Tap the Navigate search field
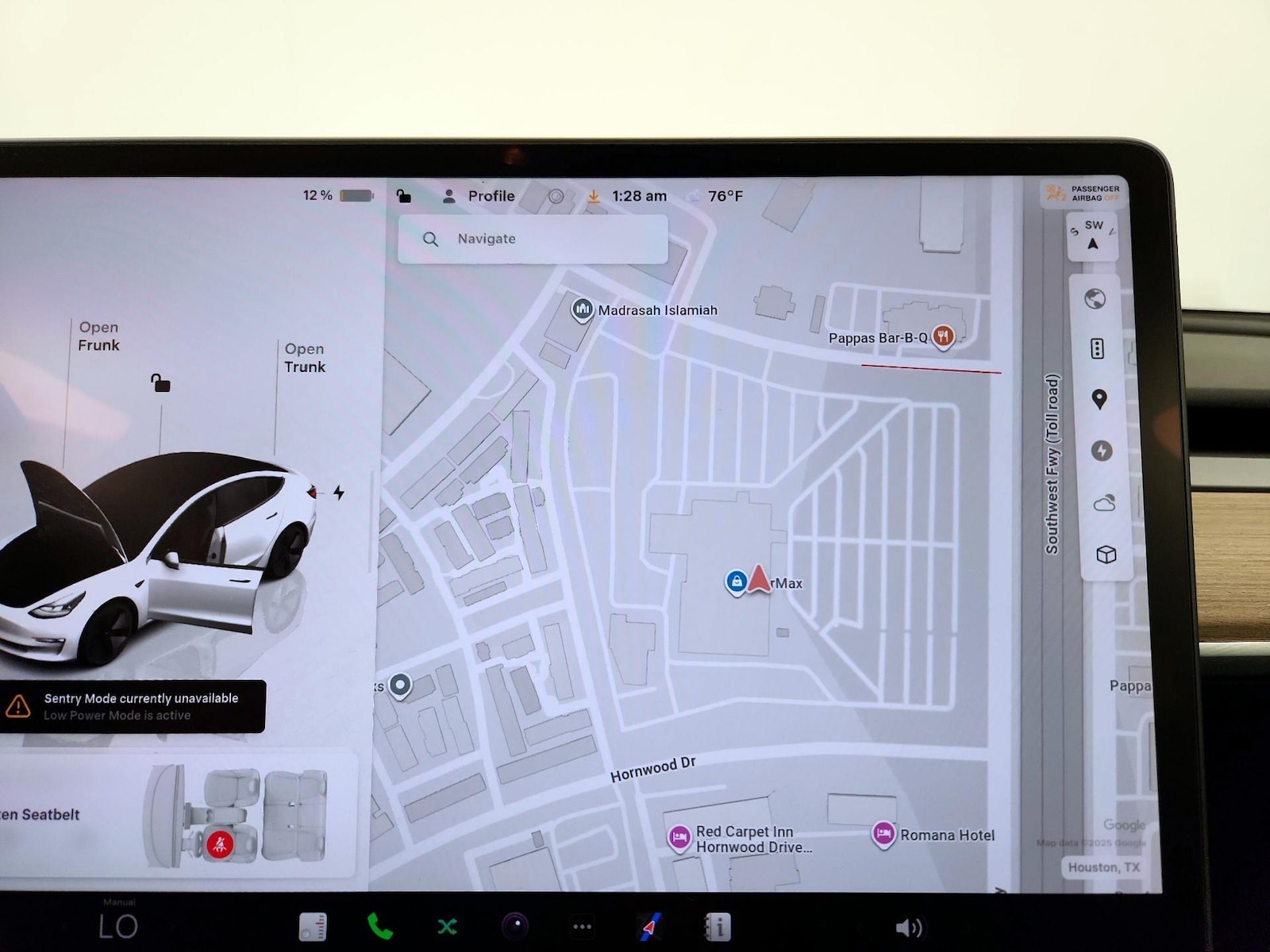The height and width of the screenshot is (952, 1270). coord(533,239)
